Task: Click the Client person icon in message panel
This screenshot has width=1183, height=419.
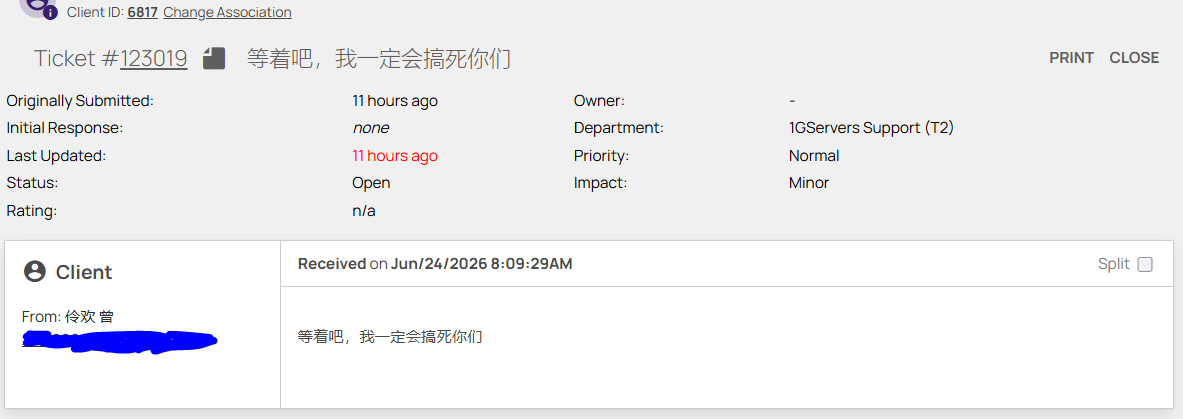Action: click(35, 272)
